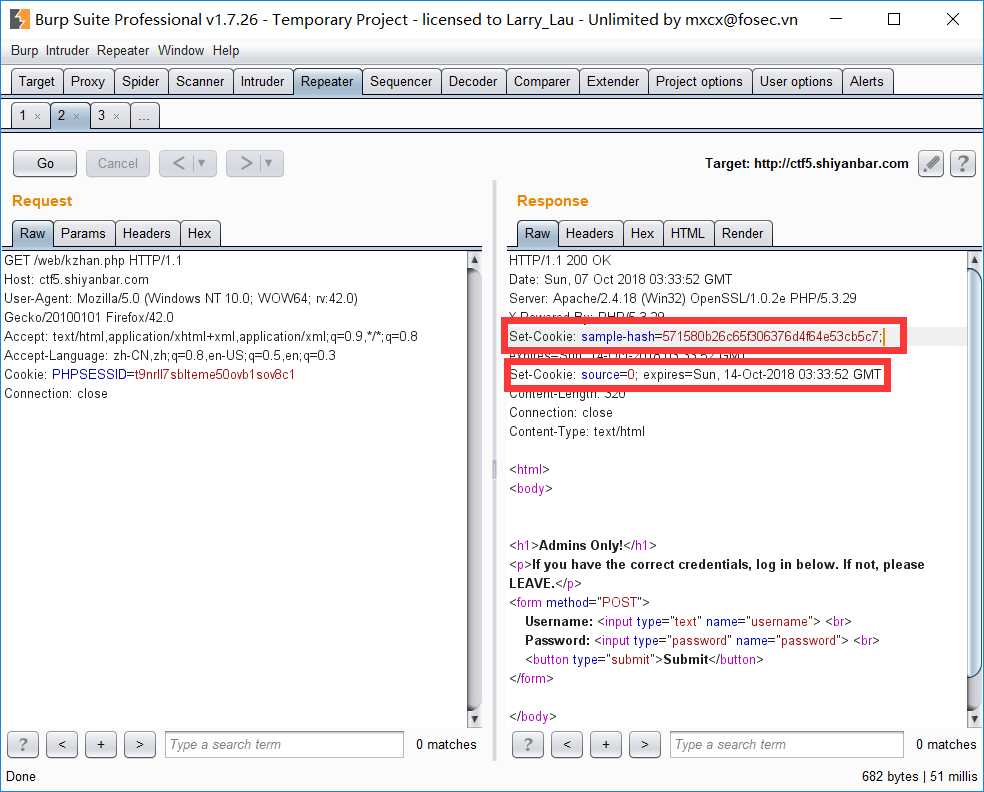Click the PHPSESSID cookie value in request
Image resolution: width=984 pixels, height=792 pixels.
(x=215, y=375)
